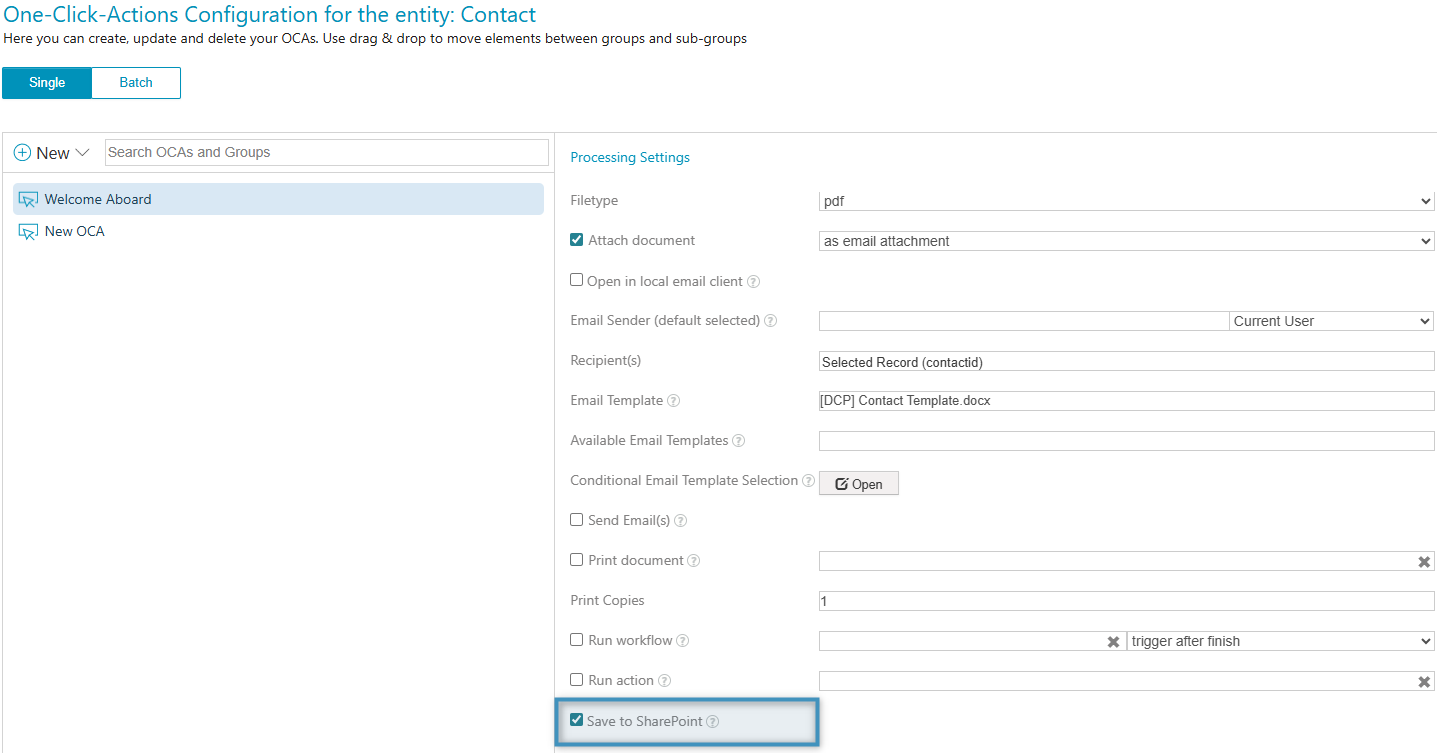Open the trigger after finish dropdown

(x=1280, y=641)
